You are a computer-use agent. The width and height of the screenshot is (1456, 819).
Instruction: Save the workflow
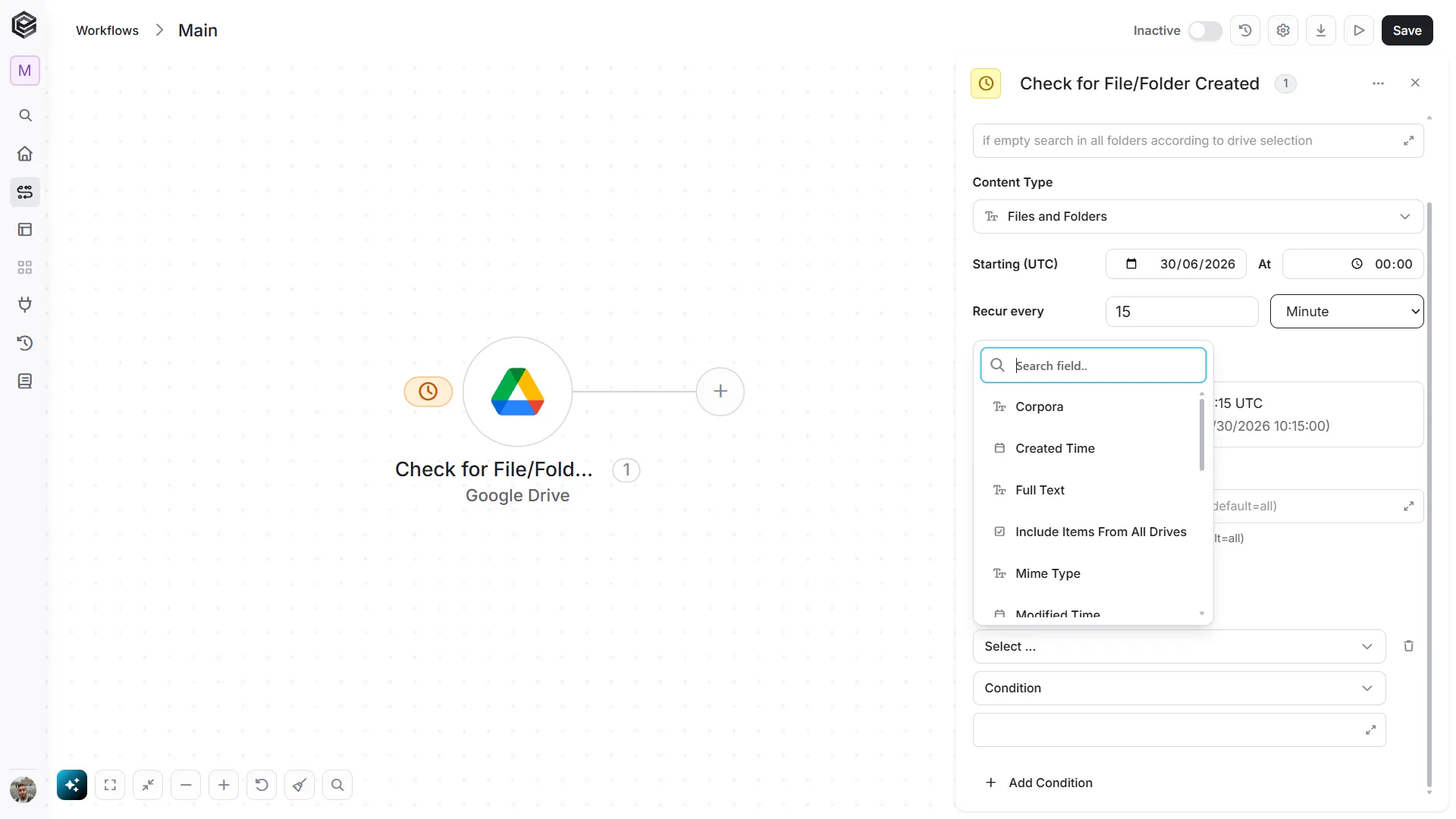pyautogui.click(x=1407, y=30)
